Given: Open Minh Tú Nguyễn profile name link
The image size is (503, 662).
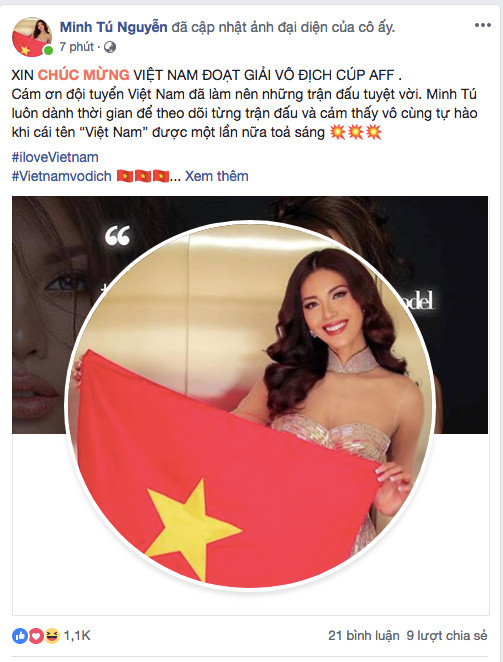Looking at the screenshot, I should (x=113, y=27).
